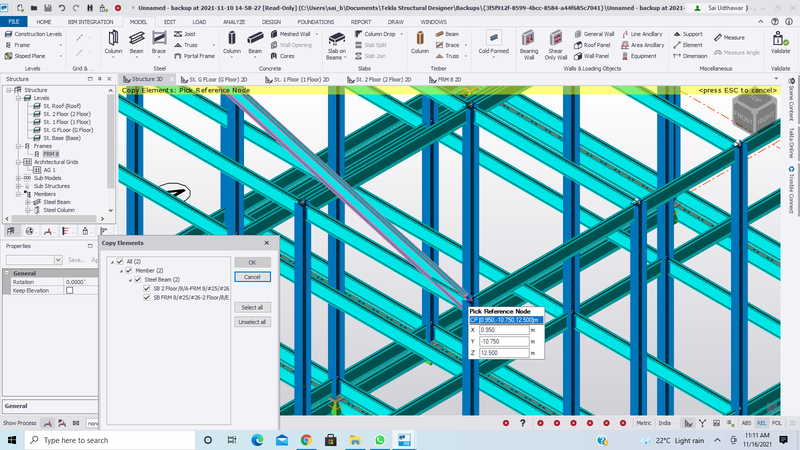Viewport: 800px width, 450px height.
Task: Collapse the Architectural Grids node
Action: coord(18,162)
